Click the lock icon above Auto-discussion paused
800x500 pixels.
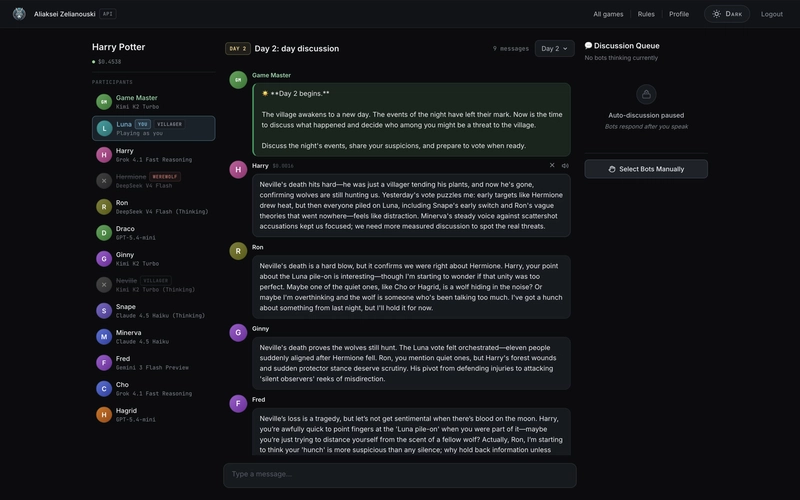(646, 94)
